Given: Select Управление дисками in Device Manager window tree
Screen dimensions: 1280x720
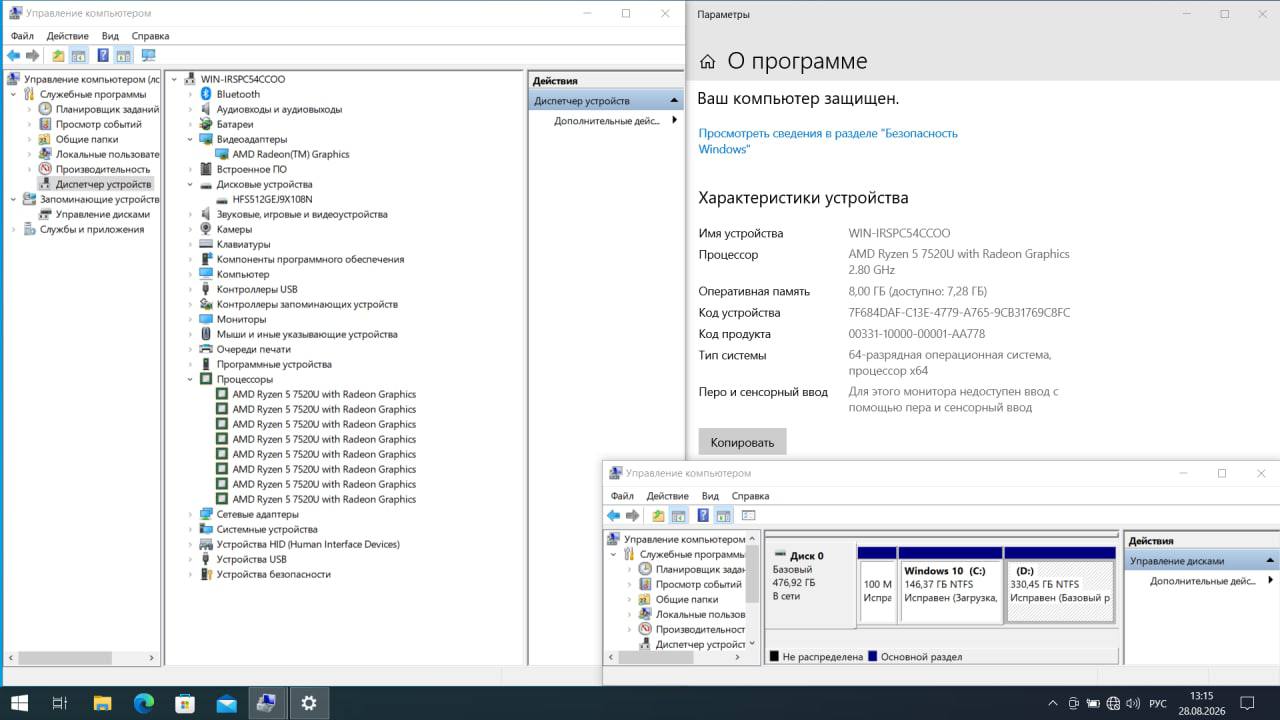Looking at the screenshot, I should (x=102, y=214).
